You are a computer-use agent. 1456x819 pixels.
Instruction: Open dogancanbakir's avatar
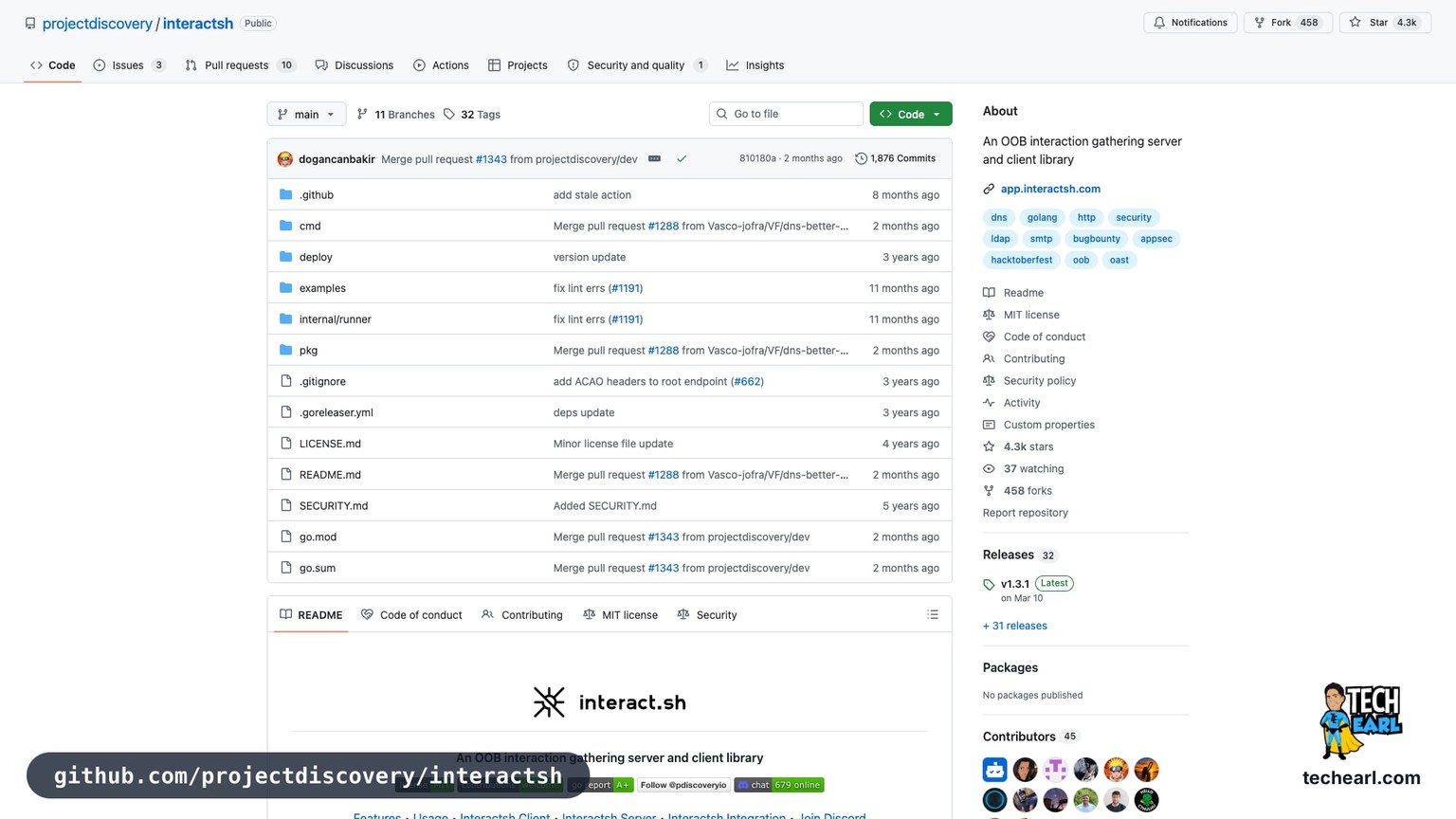coord(284,158)
